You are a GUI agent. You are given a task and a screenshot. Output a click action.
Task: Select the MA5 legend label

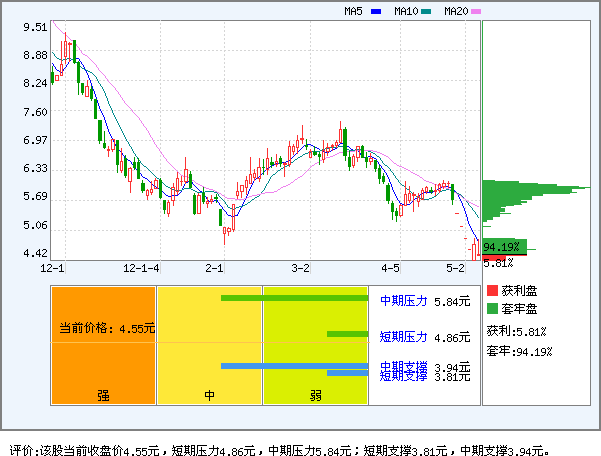(353, 11)
